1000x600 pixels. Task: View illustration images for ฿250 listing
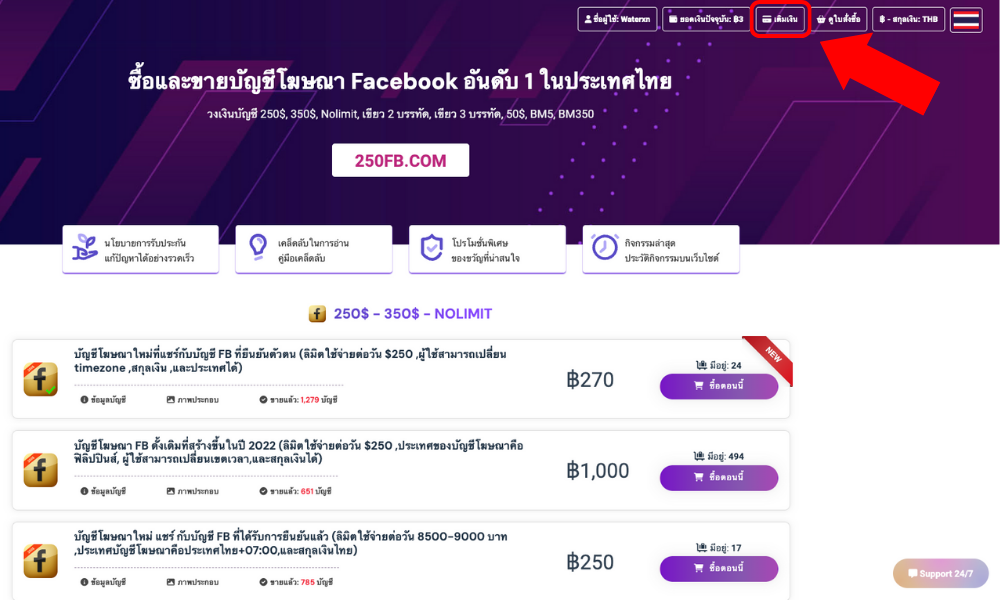(x=193, y=582)
